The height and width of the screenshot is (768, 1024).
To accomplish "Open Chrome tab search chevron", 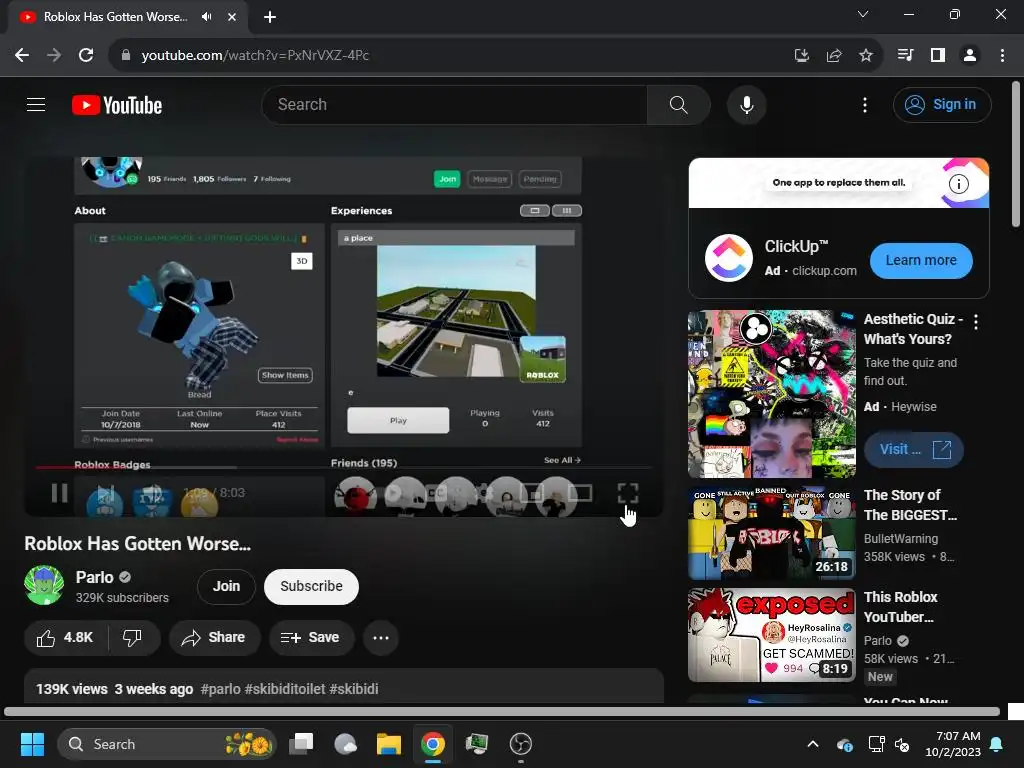I will click(863, 14).
